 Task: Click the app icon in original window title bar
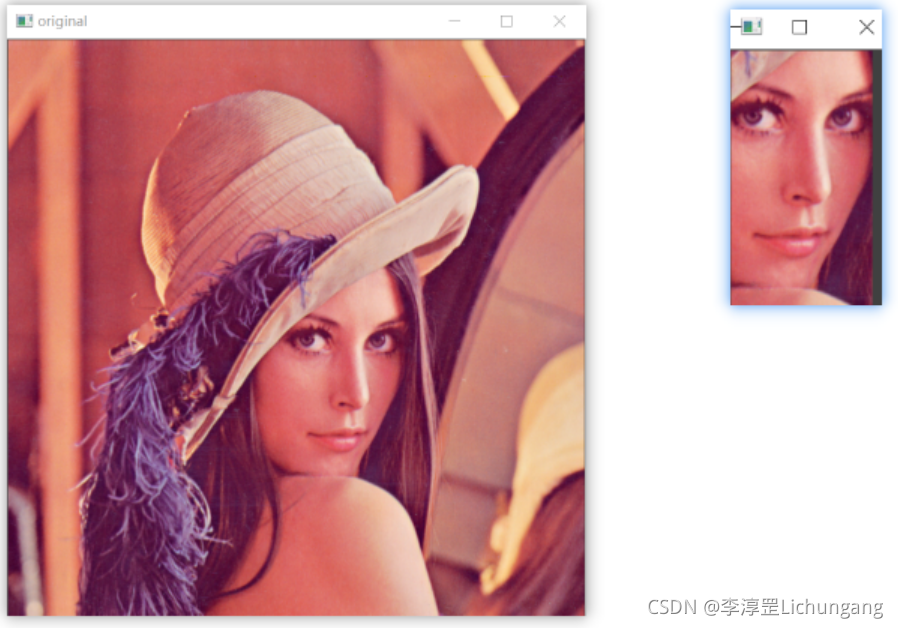(x=24, y=21)
